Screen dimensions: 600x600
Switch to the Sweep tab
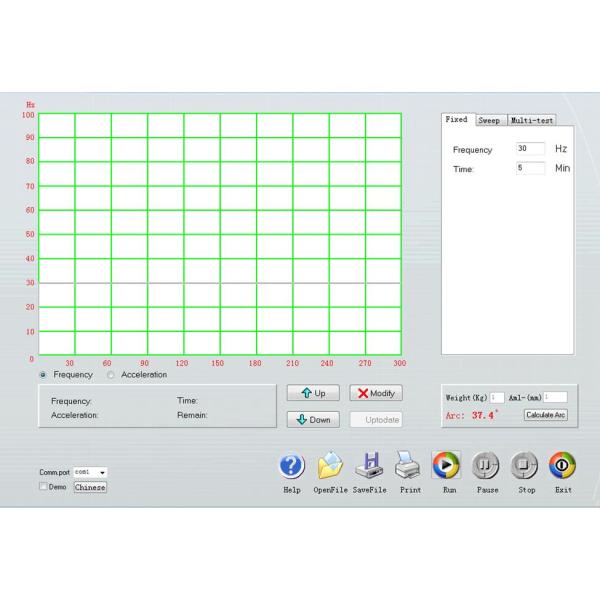point(488,120)
